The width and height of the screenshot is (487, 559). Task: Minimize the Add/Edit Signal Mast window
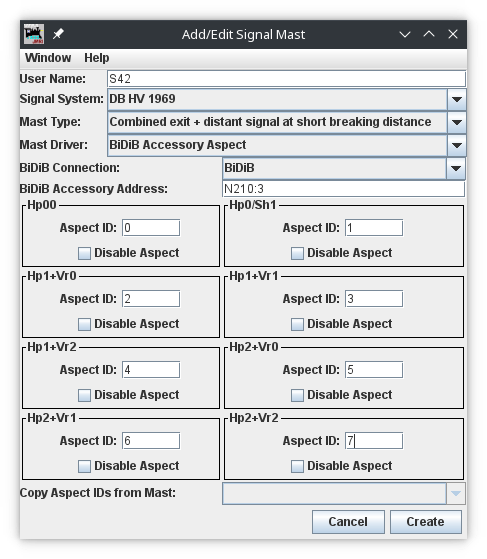(x=405, y=34)
